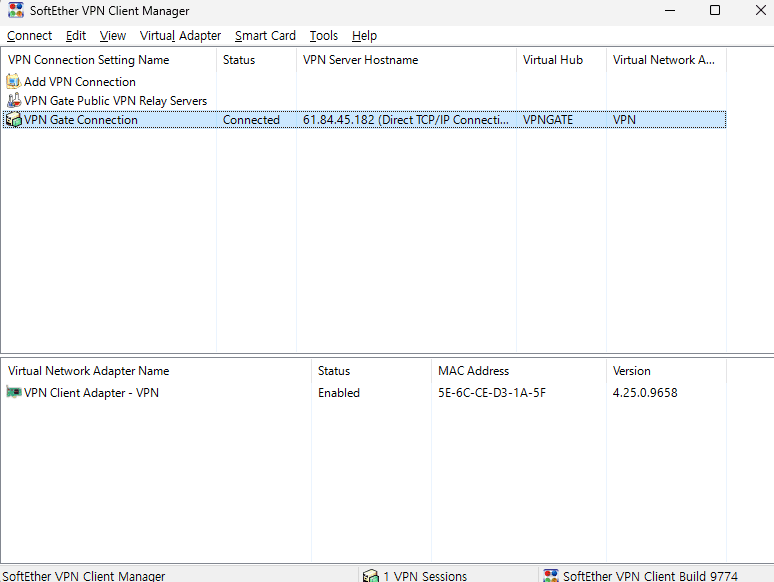
Task: Click the MAC Address column header
Action: (x=473, y=371)
